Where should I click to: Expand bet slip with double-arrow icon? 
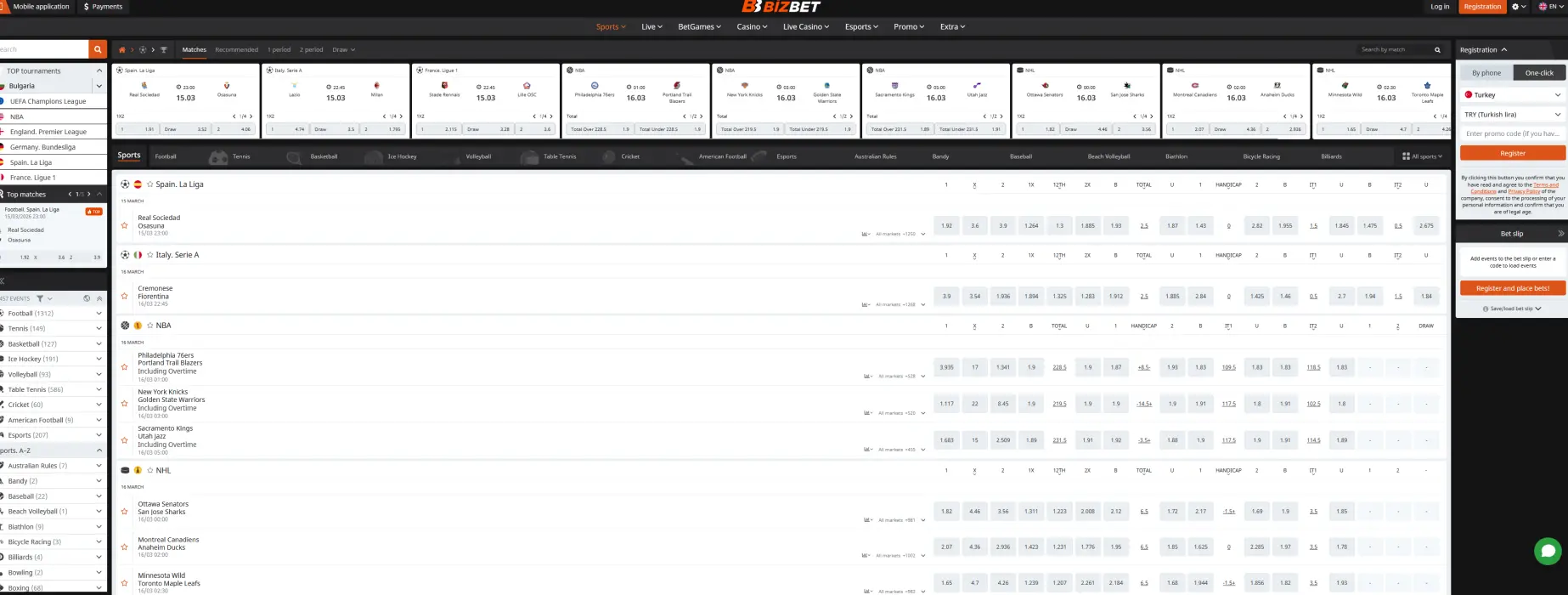(1560, 234)
